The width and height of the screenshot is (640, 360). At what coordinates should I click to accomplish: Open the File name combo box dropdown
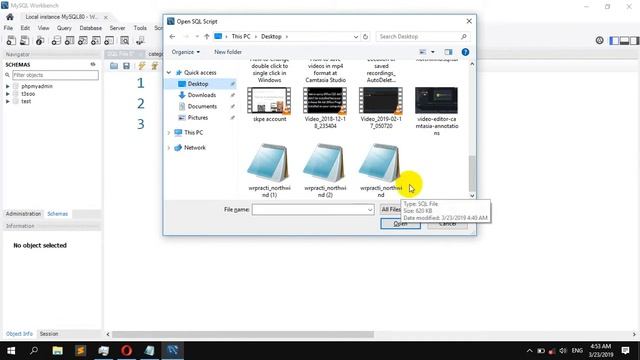click(369, 209)
